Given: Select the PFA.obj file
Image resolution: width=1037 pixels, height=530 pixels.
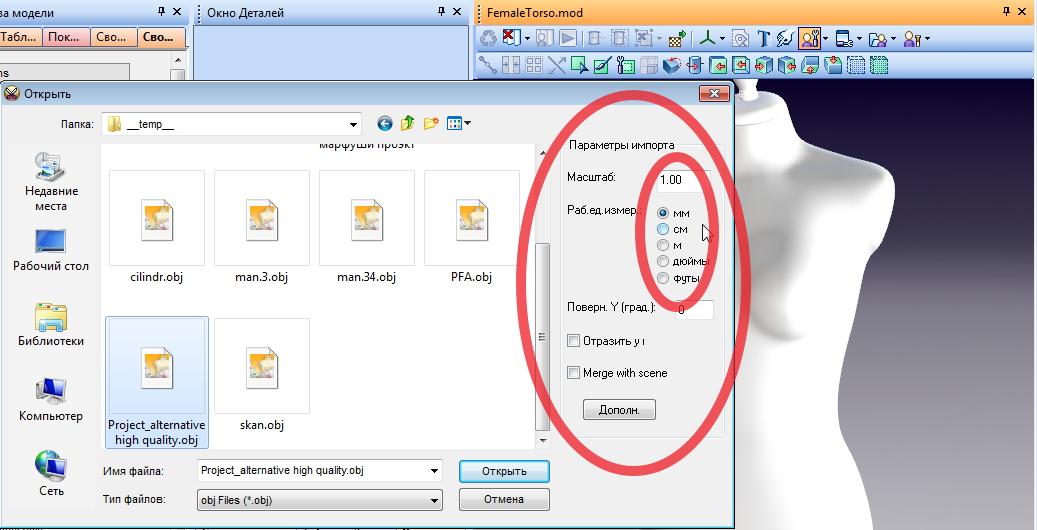Looking at the screenshot, I should tap(472, 228).
